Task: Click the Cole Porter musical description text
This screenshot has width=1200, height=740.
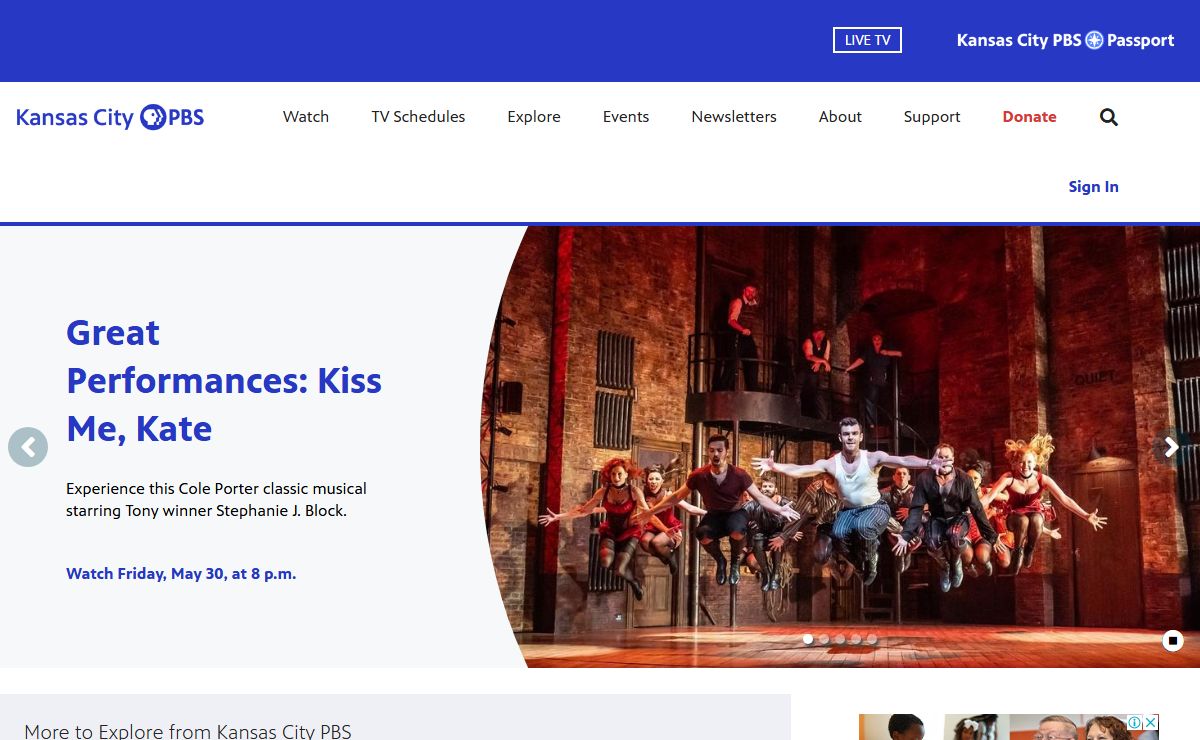Action: click(x=216, y=500)
